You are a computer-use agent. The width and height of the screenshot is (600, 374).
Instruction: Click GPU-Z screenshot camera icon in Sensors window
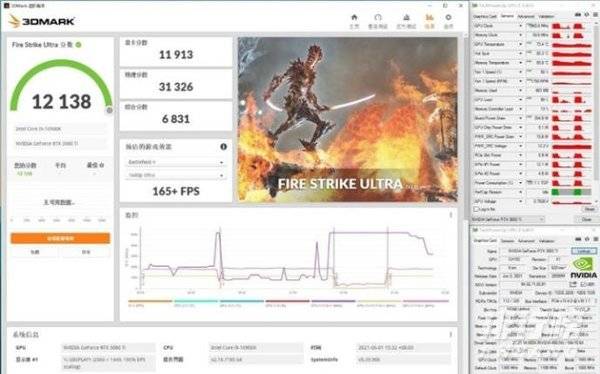click(578, 15)
